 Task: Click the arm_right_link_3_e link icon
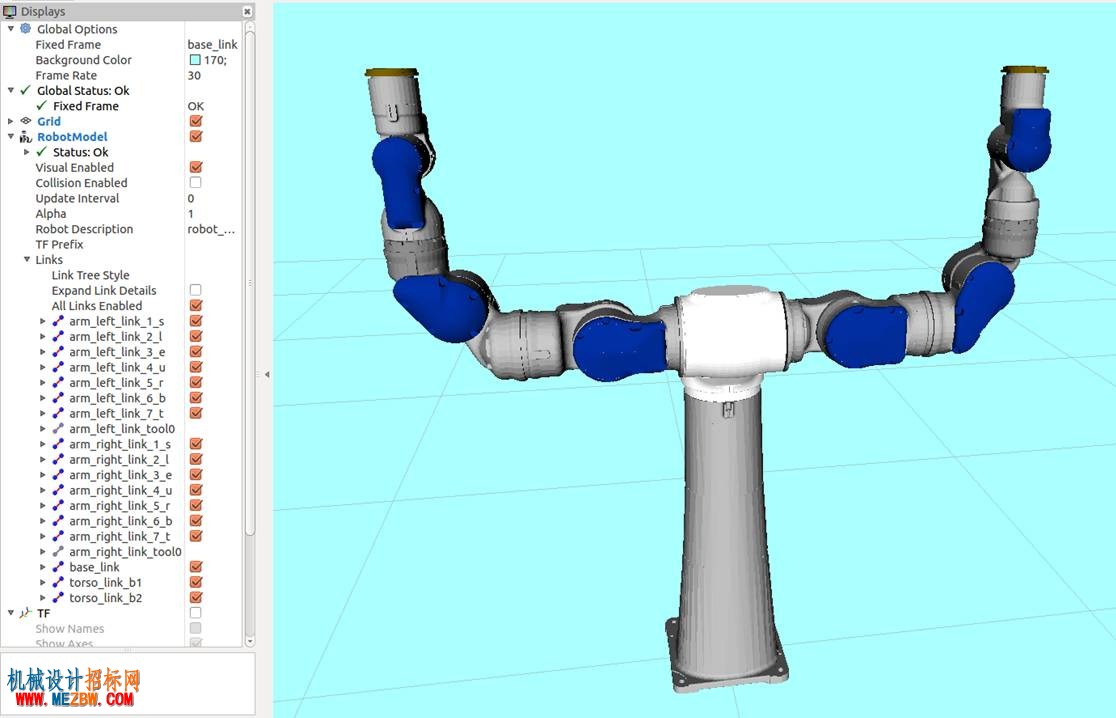point(58,475)
